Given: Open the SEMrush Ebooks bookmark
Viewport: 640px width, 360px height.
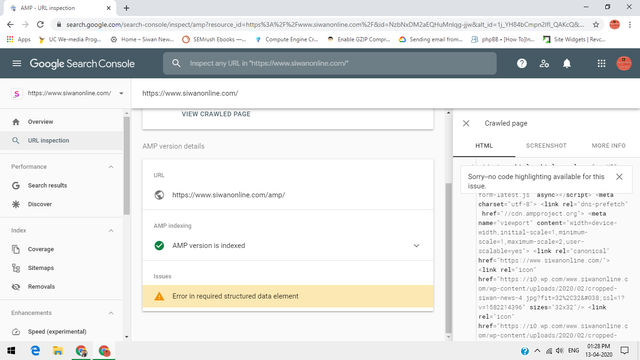Looking at the screenshot, I should click(214, 40).
